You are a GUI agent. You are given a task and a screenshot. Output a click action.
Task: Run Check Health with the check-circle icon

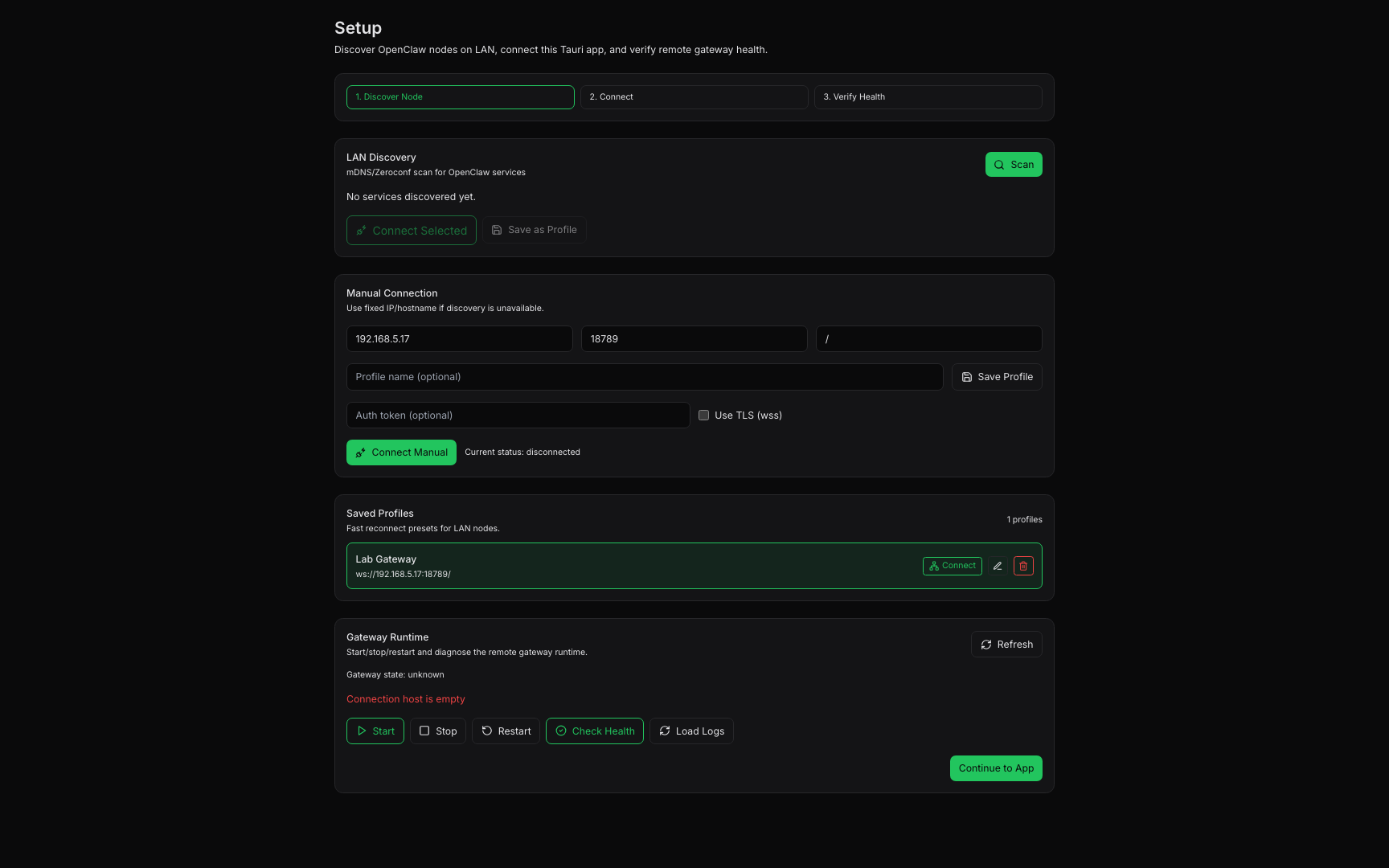tap(594, 731)
